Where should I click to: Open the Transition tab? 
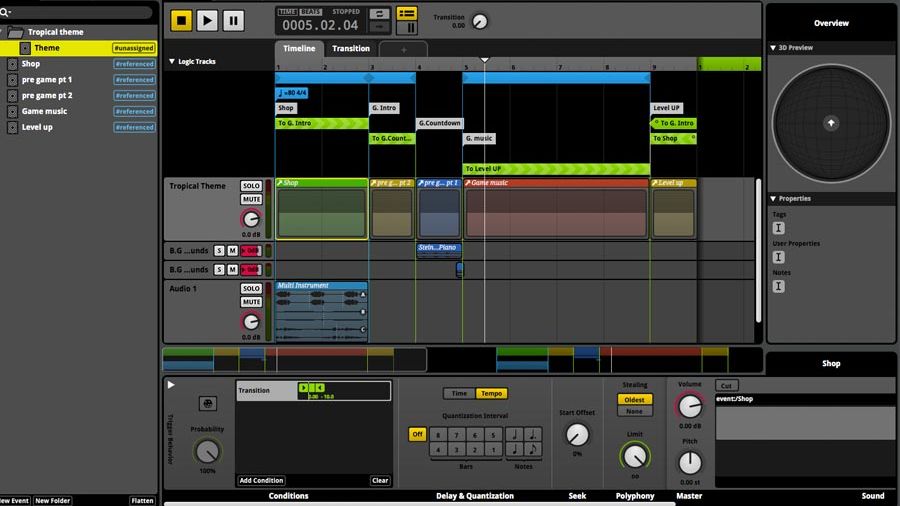351,49
